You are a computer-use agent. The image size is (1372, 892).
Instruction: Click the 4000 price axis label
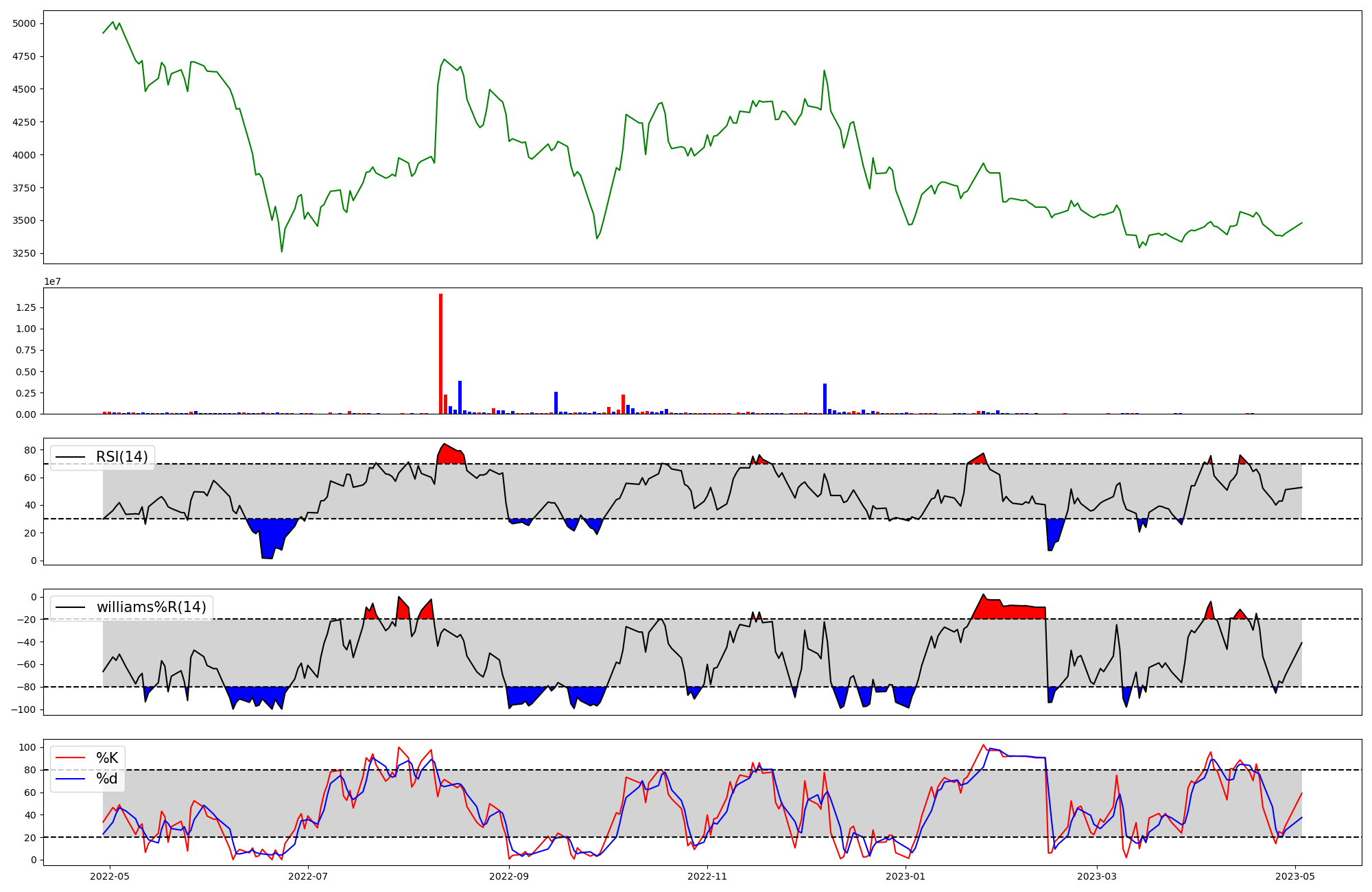[x=25, y=155]
